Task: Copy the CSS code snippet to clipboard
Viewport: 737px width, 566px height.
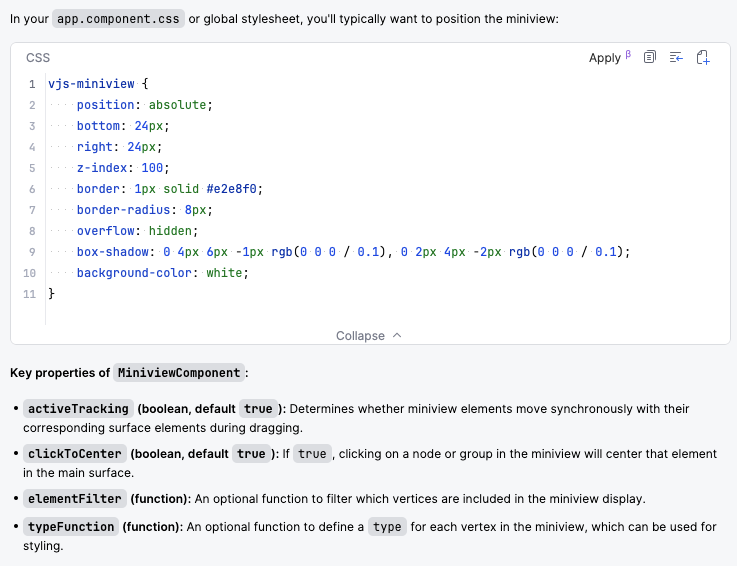Action: pyautogui.click(x=650, y=57)
